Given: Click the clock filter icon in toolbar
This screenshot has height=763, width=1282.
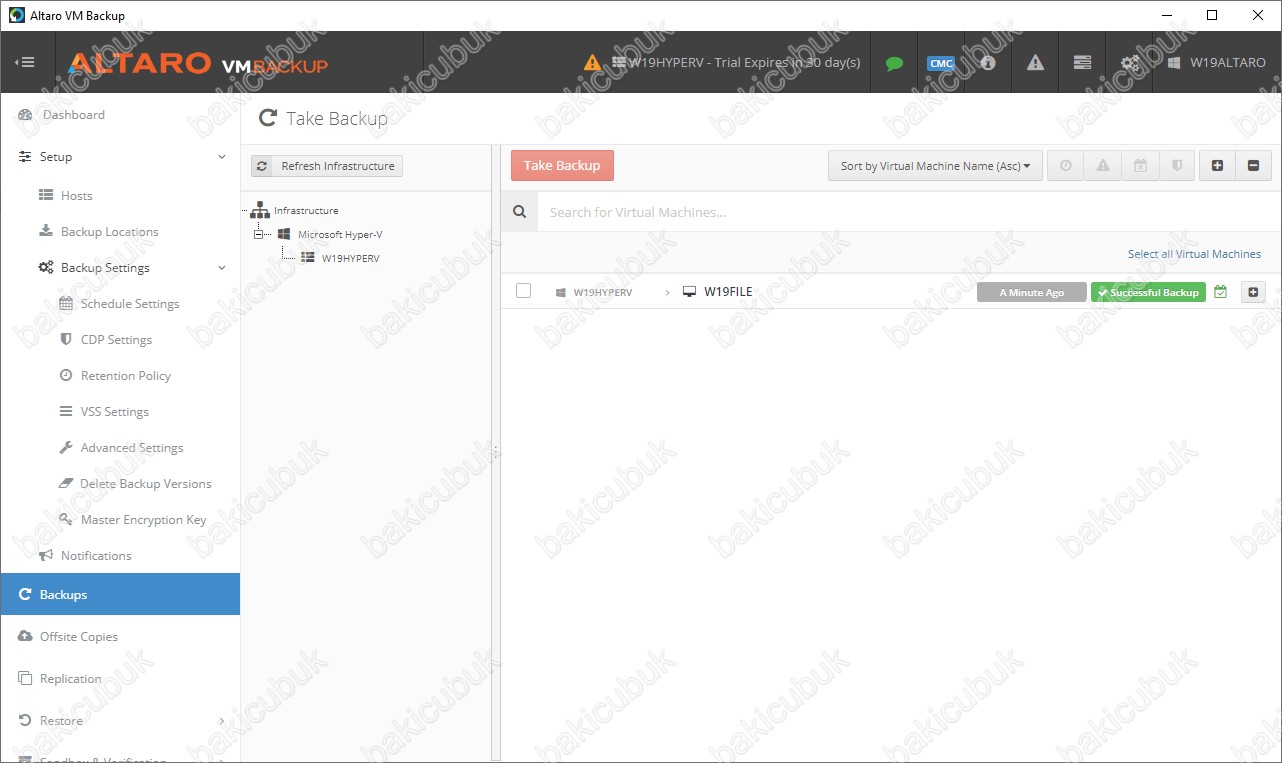Looking at the screenshot, I should coord(1066,166).
